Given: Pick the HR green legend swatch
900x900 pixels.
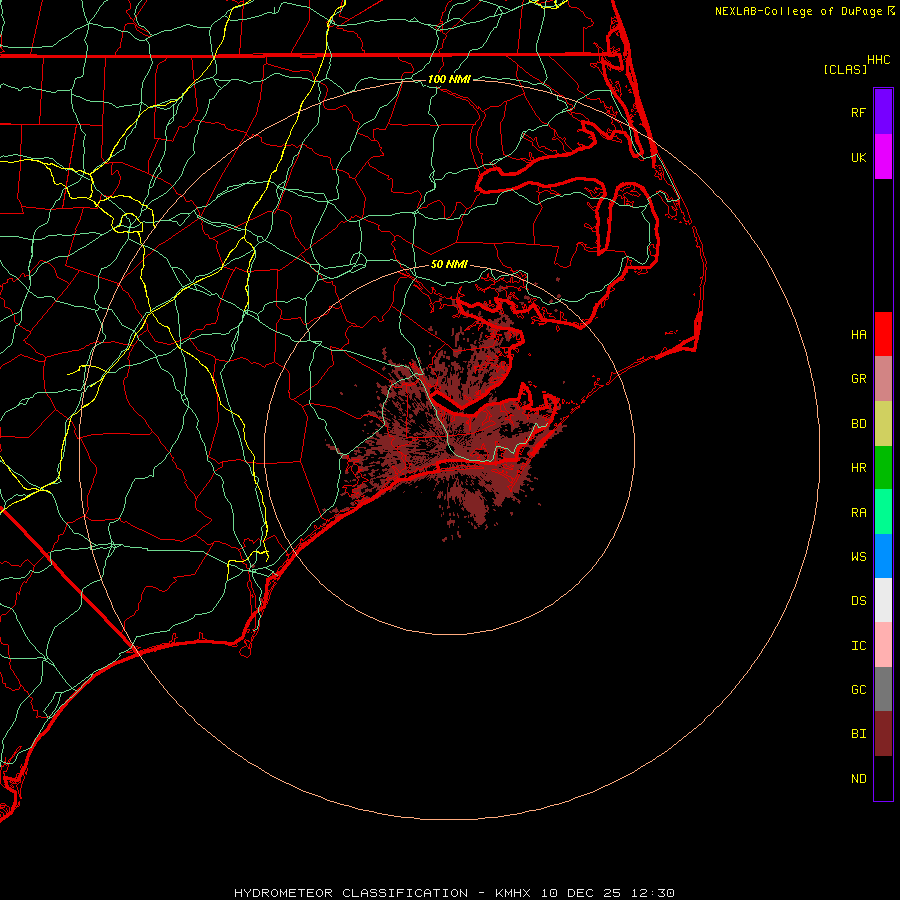Looking at the screenshot, I should pos(883,468).
